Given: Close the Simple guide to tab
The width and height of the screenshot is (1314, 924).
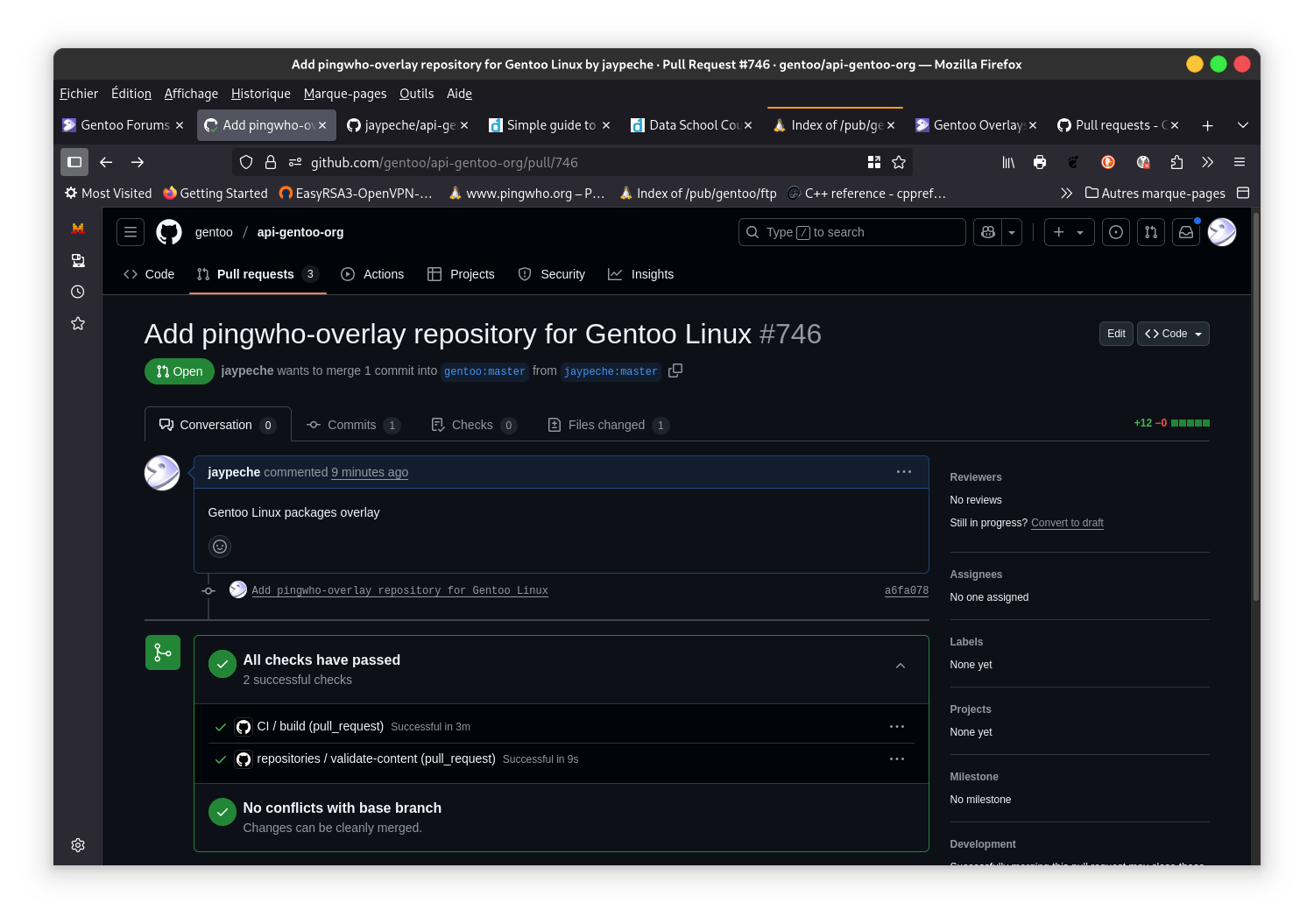Looking at the screenshot, I should tap(606, 125).
